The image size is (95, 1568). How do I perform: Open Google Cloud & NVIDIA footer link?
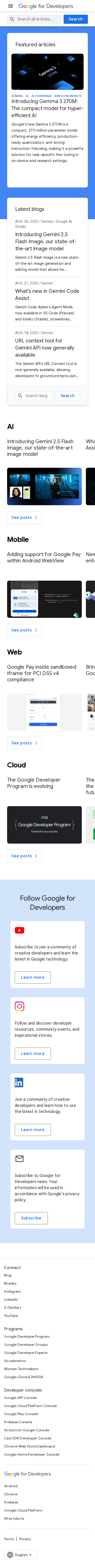click(24, 1377)
